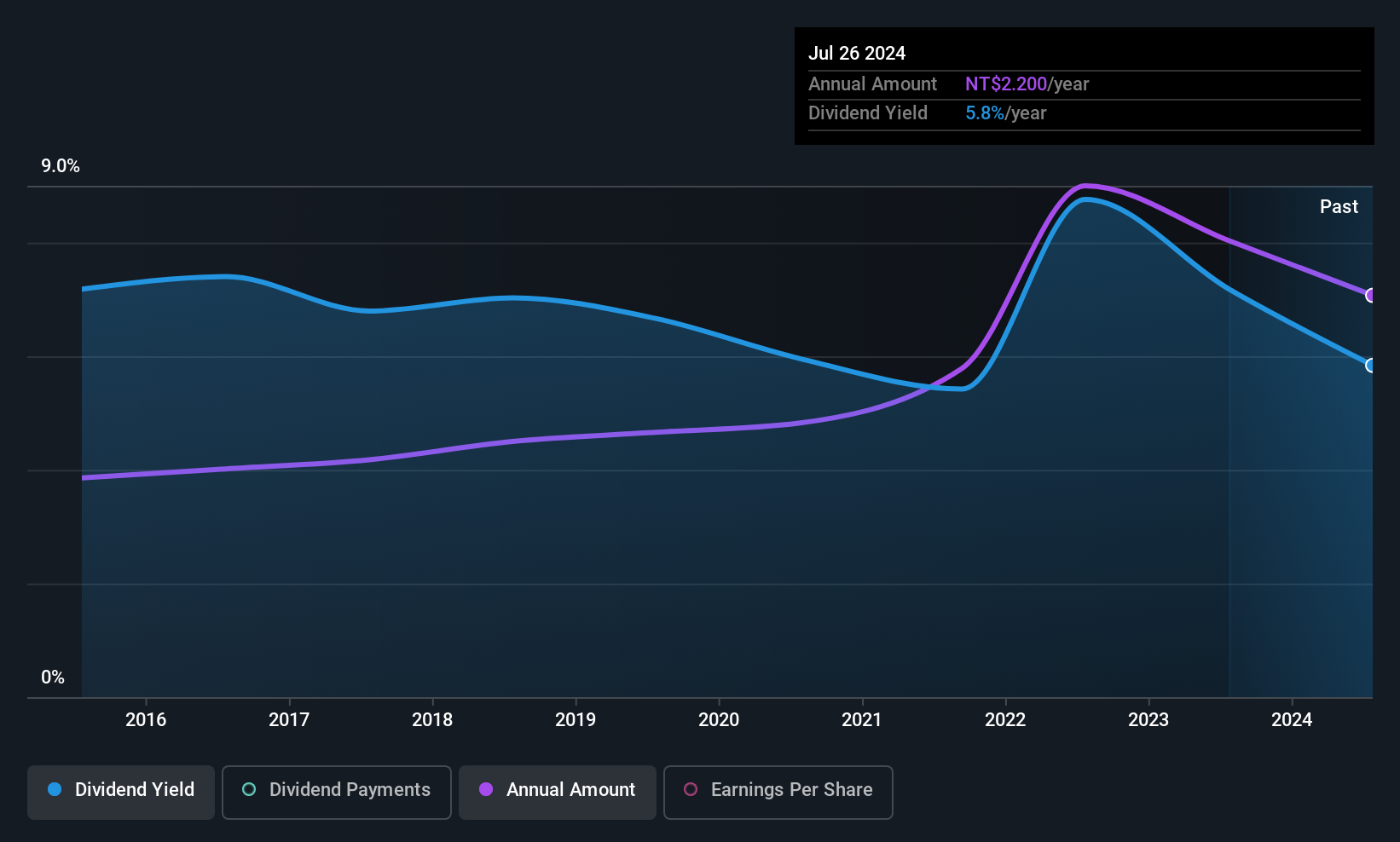
Task: Click the NT$2.200/year tooltip value
Action: click(x=1027, y=84)
